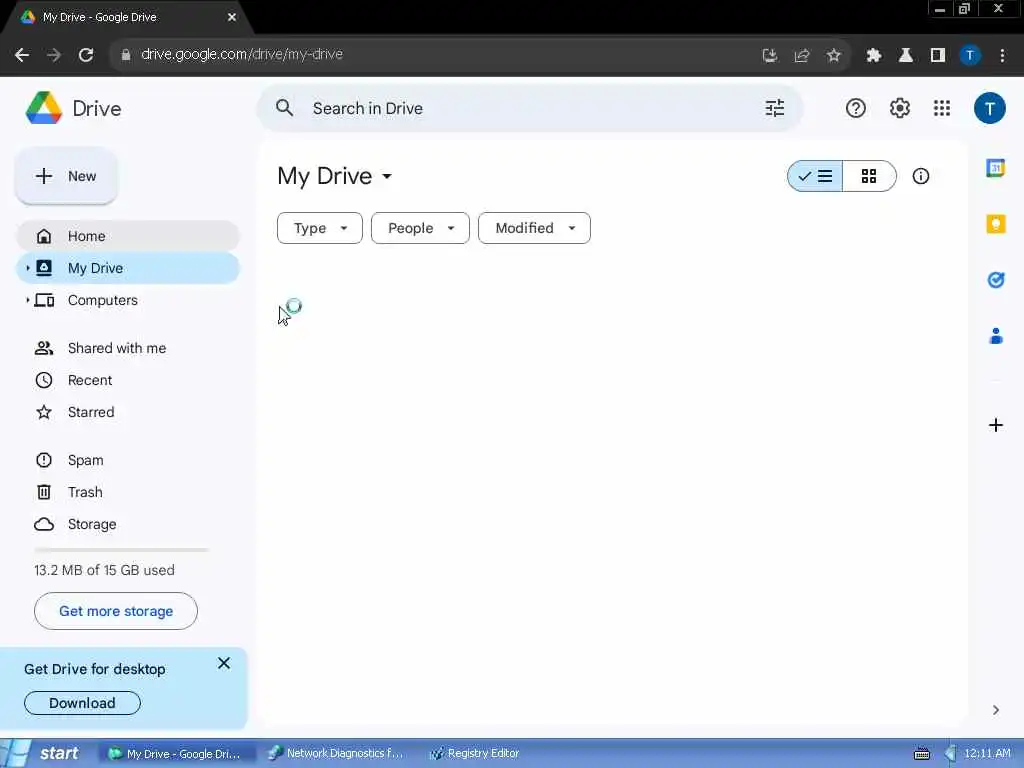Dismiss the Get Drive for desktop banner
This screenshot has width=1024, height=768.
[x=224, y=664]
